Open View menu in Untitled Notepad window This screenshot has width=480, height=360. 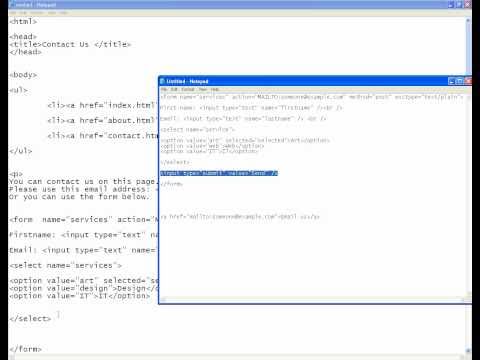point(203,90)
